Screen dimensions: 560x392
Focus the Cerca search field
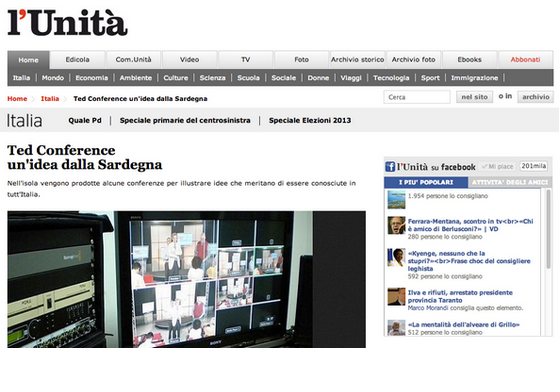tap(417, 97)
